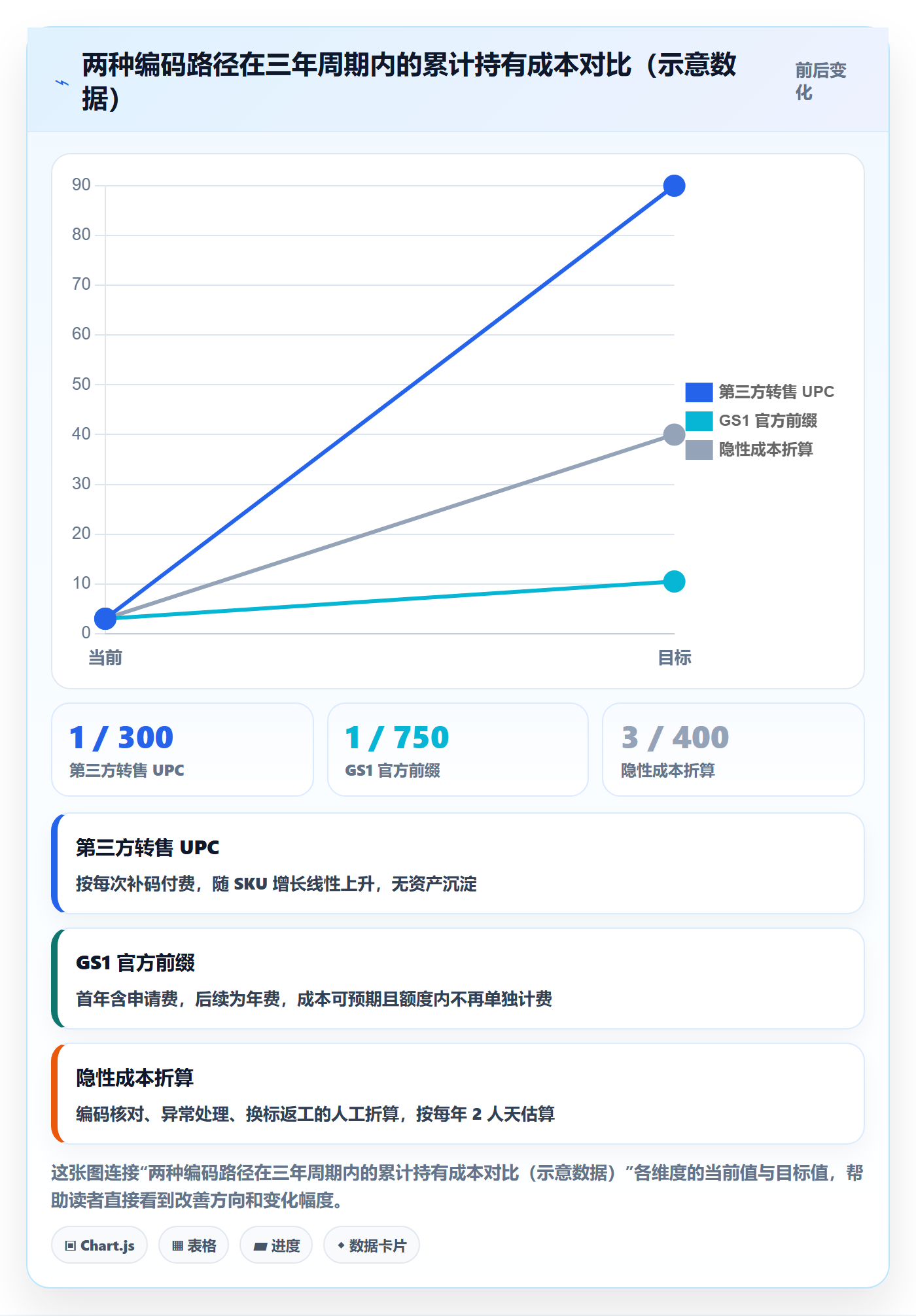Select the 1 / 750 stat card

coord(458,750)
